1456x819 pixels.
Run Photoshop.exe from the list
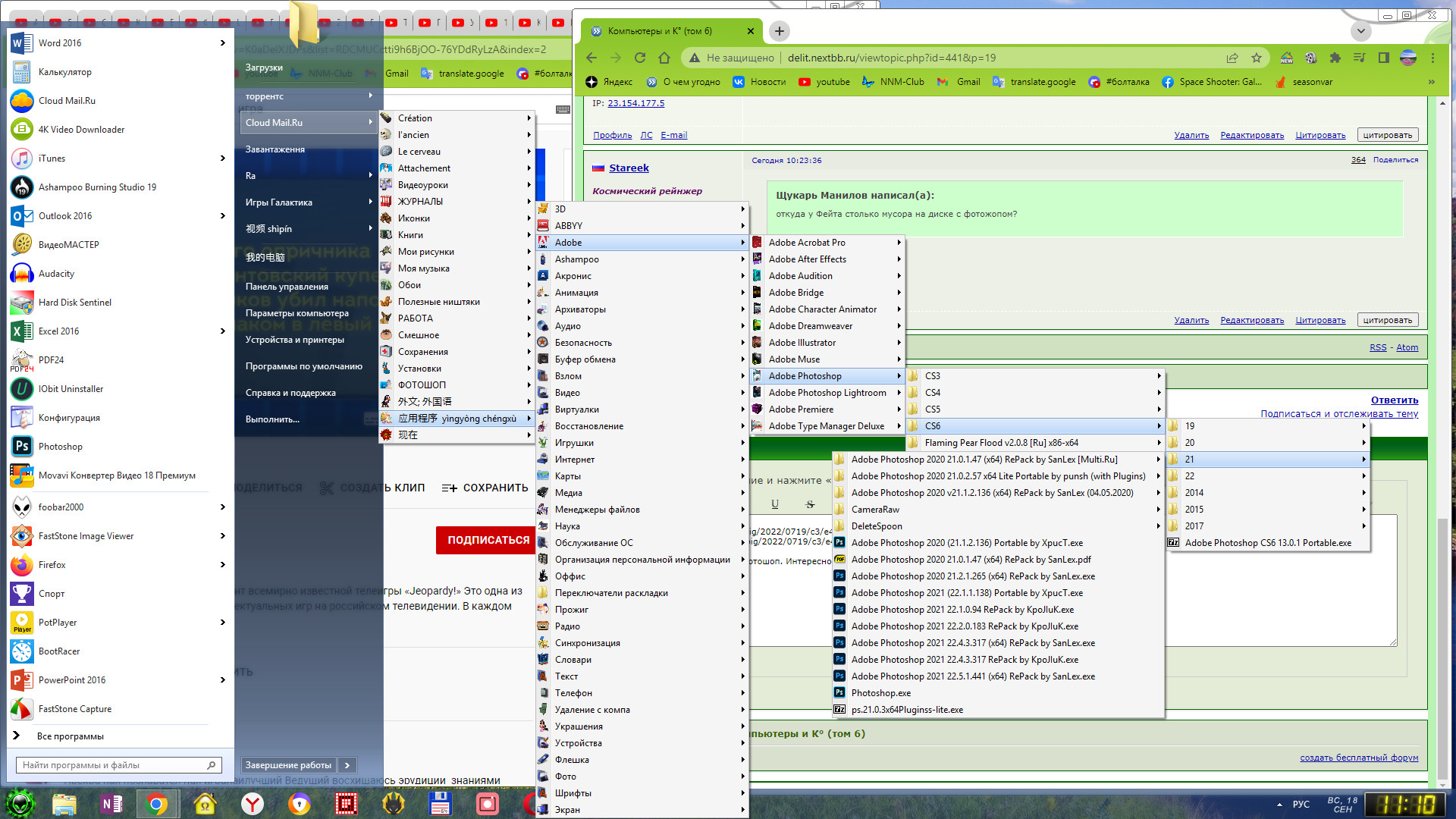[998, 693]
